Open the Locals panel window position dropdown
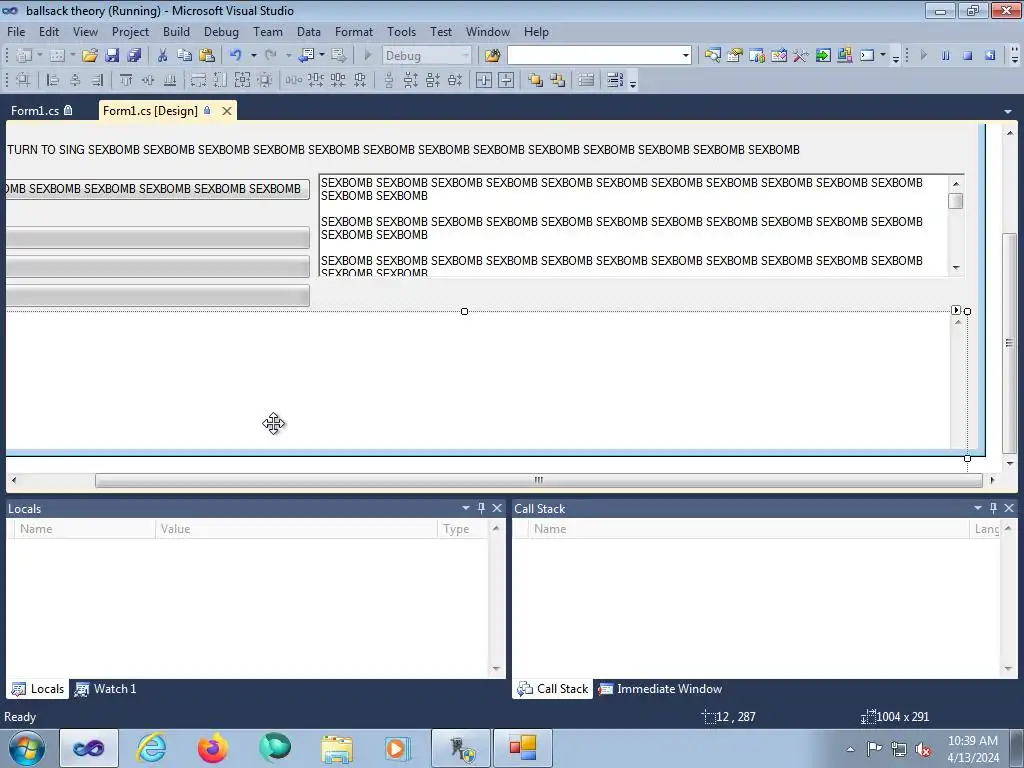 click(x=466, y=508)
